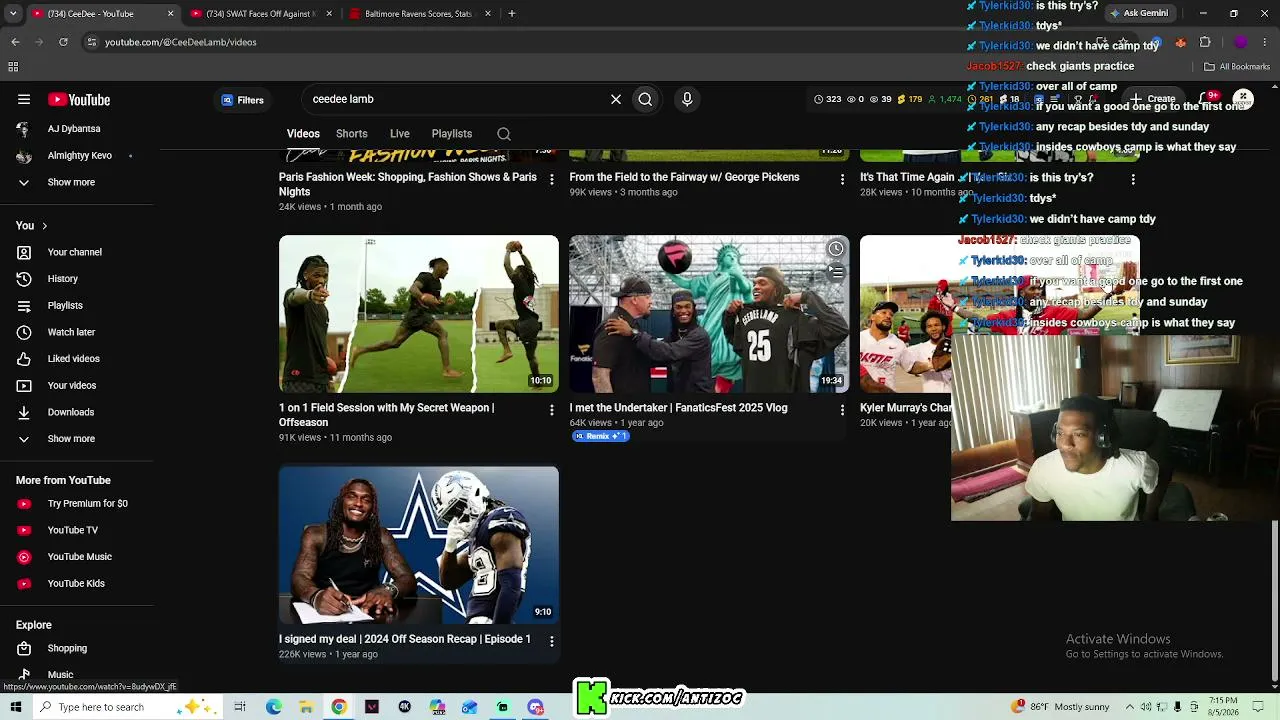Run search with the magnifier button
The height and width of the screenshot is (720, 1280).
click(x=645, y=99)
